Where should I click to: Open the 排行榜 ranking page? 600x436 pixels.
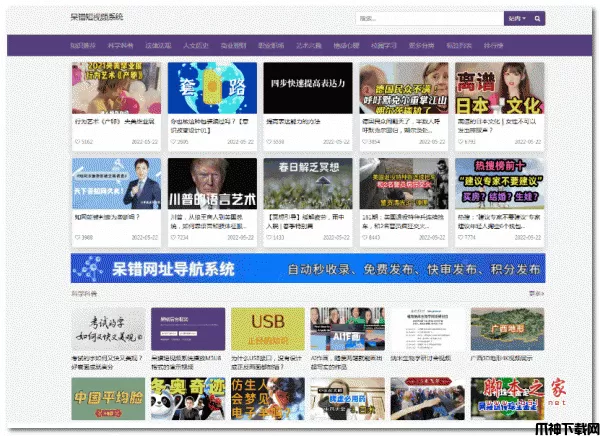(x=494, y=46)
